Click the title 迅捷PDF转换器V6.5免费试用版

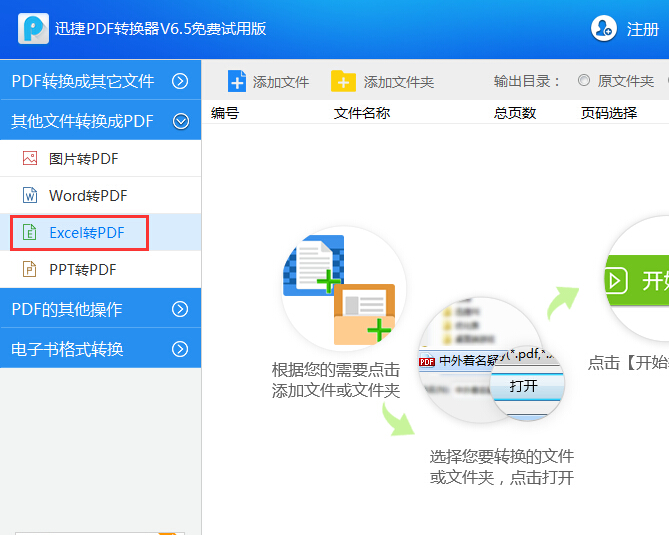(161, 29)
